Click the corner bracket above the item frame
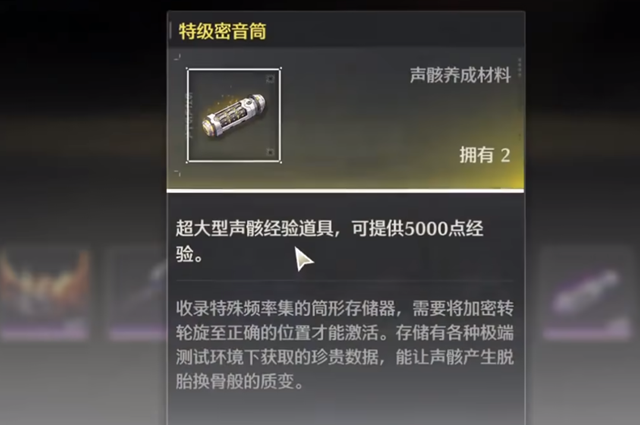640x425 pixels. [178, 57]
